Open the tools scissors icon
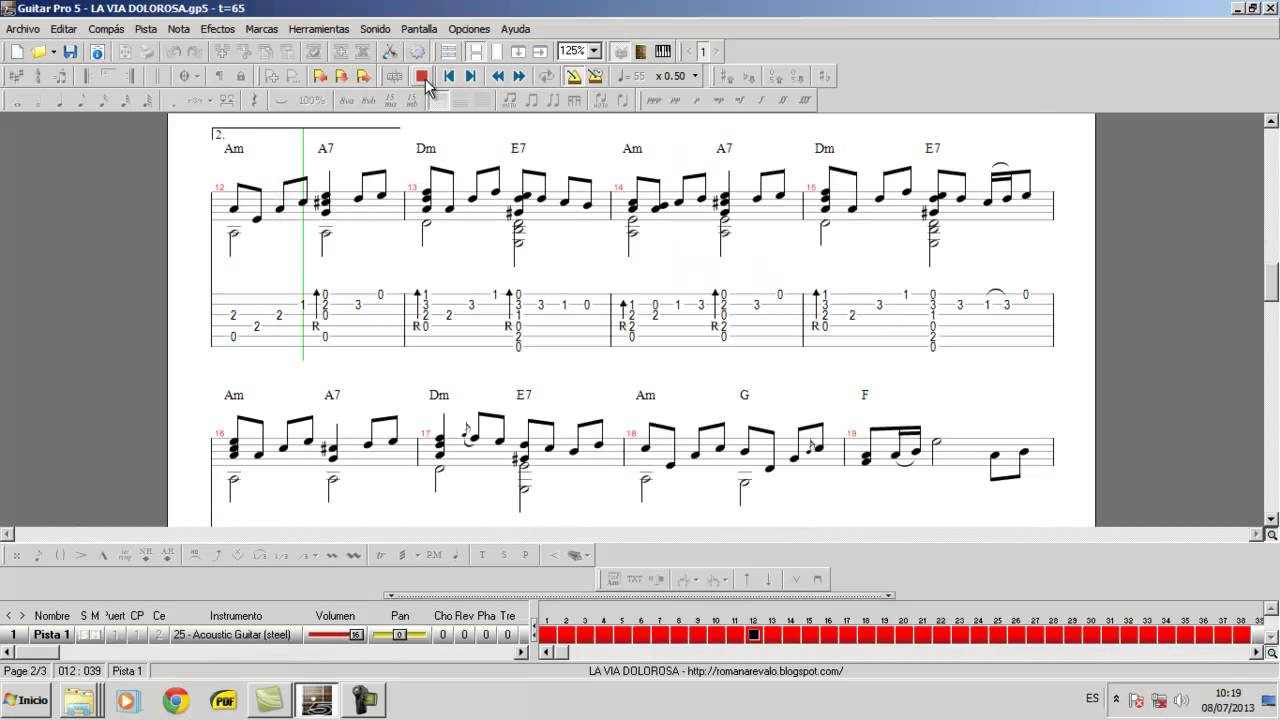 (390, 52)
